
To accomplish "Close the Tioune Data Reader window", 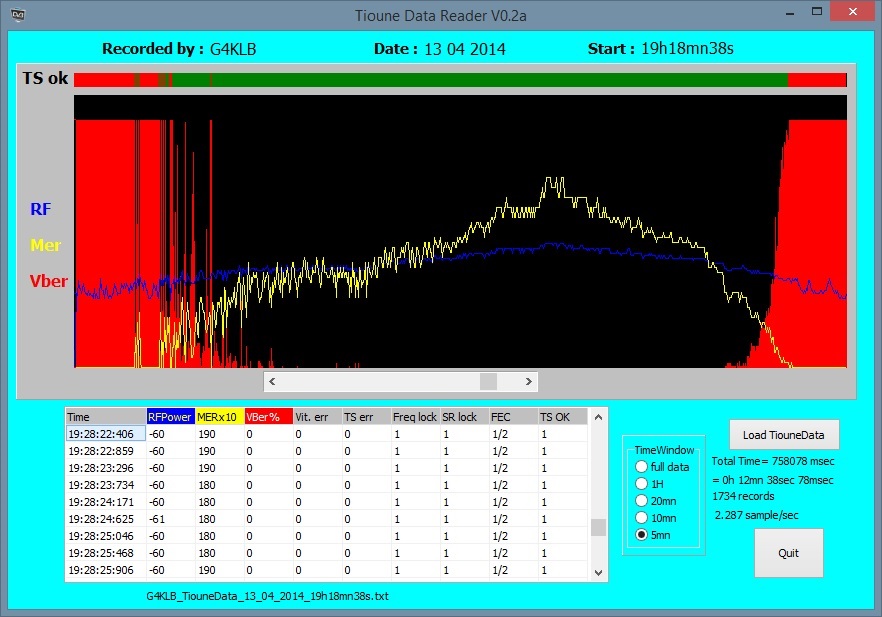I will click(855, 13).
